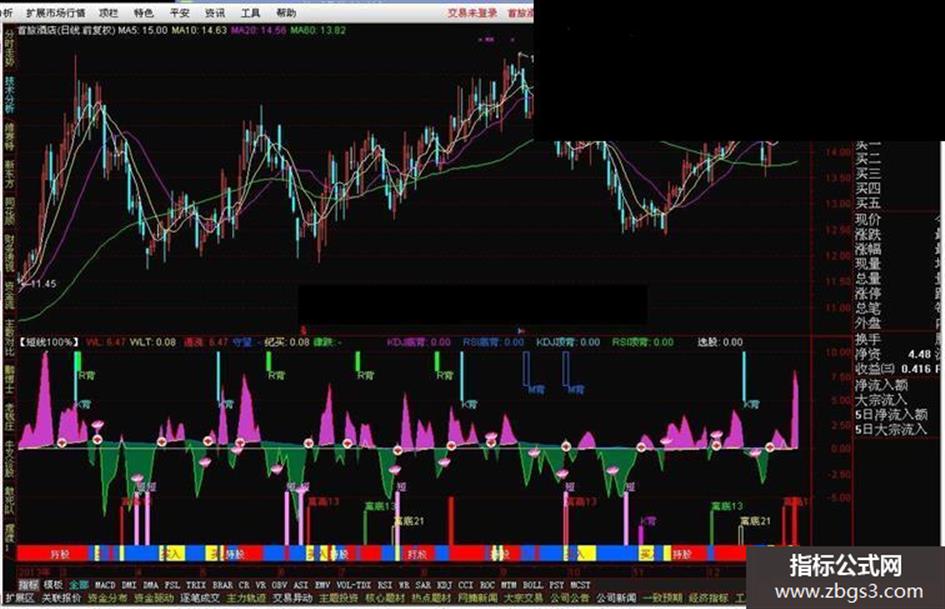Open the 扩展市场行情 menu

coord(56,13)
